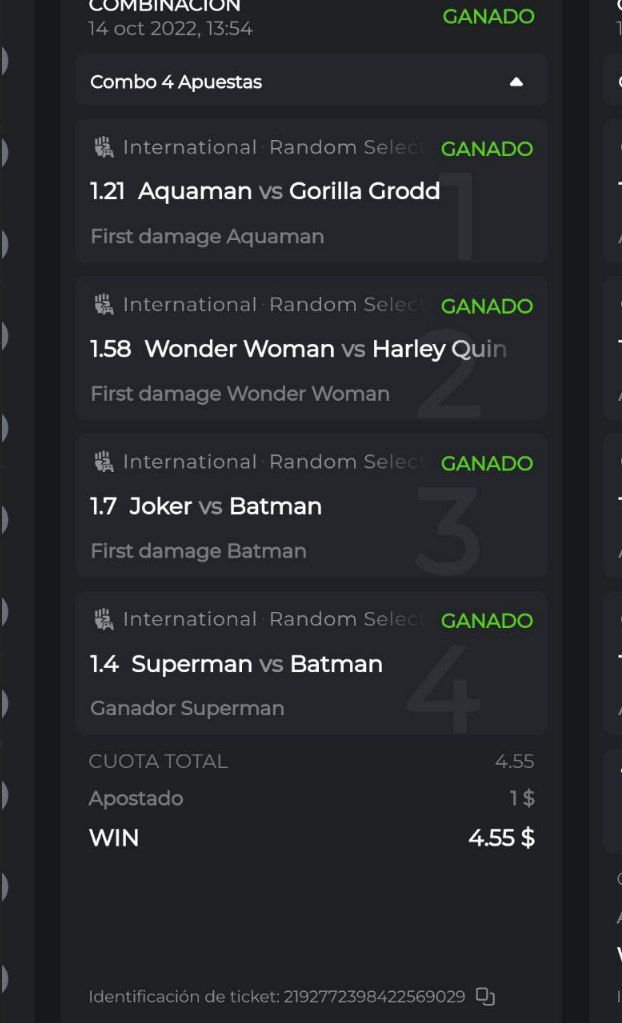
Task: Select the Ganador Superman selection text
Action: (x=187, y=709)
